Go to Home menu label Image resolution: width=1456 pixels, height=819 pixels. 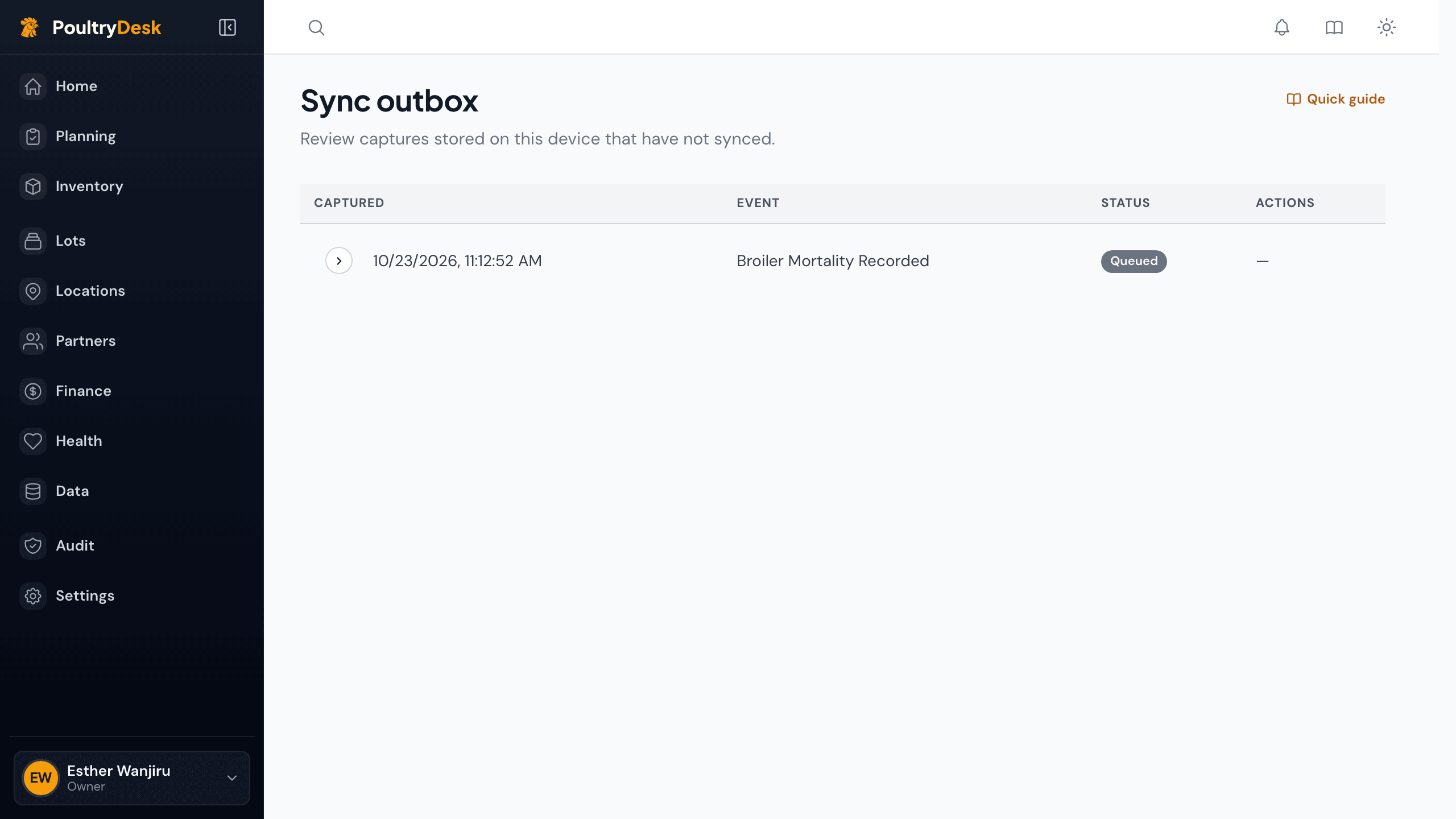coord(76,86)
